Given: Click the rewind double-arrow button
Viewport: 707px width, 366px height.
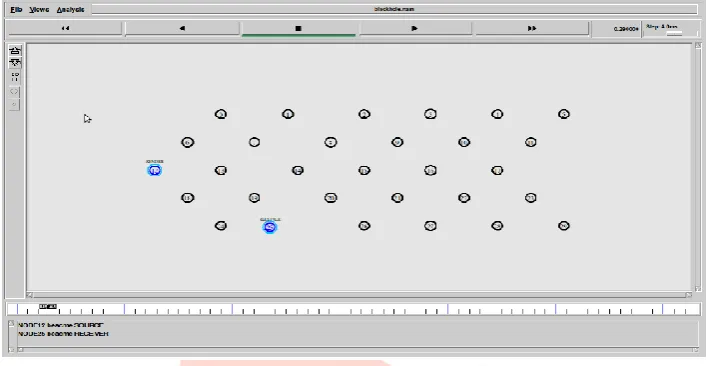Looking at the screenshot, I should point(65,28).
